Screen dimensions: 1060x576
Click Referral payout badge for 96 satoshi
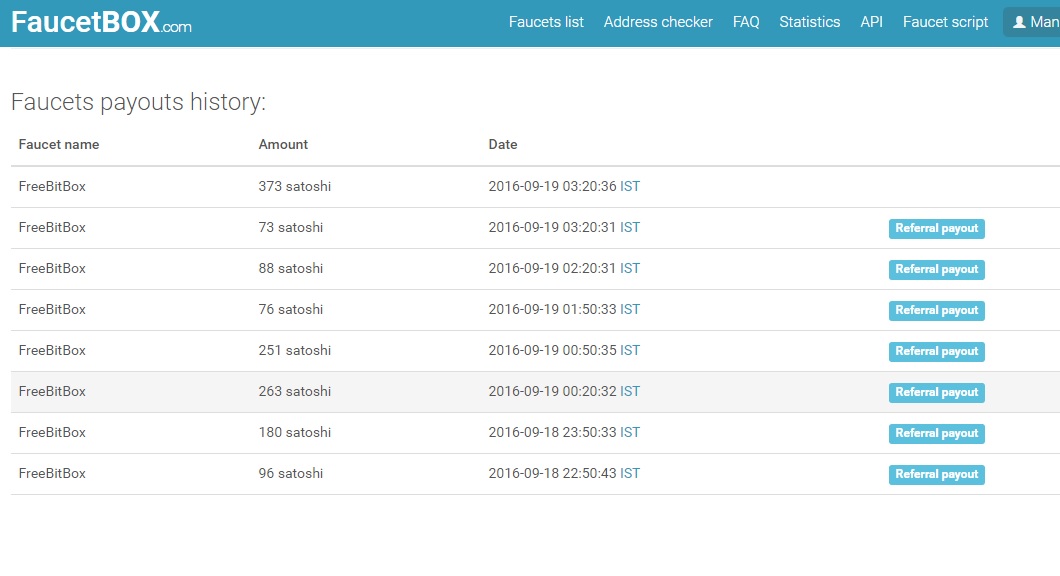[x=936, y=475]
